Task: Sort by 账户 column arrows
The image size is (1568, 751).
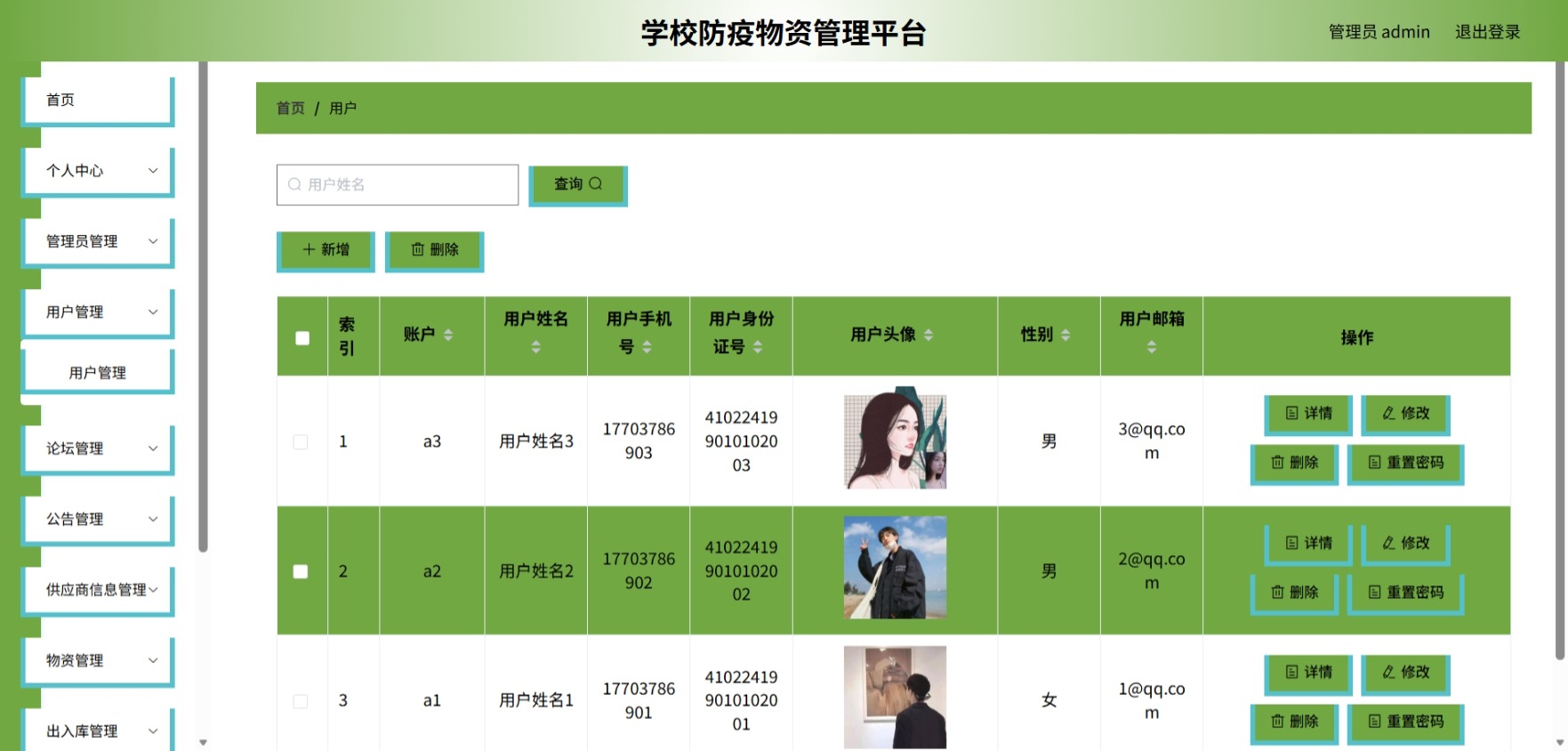Action: [x=448, y=335]
